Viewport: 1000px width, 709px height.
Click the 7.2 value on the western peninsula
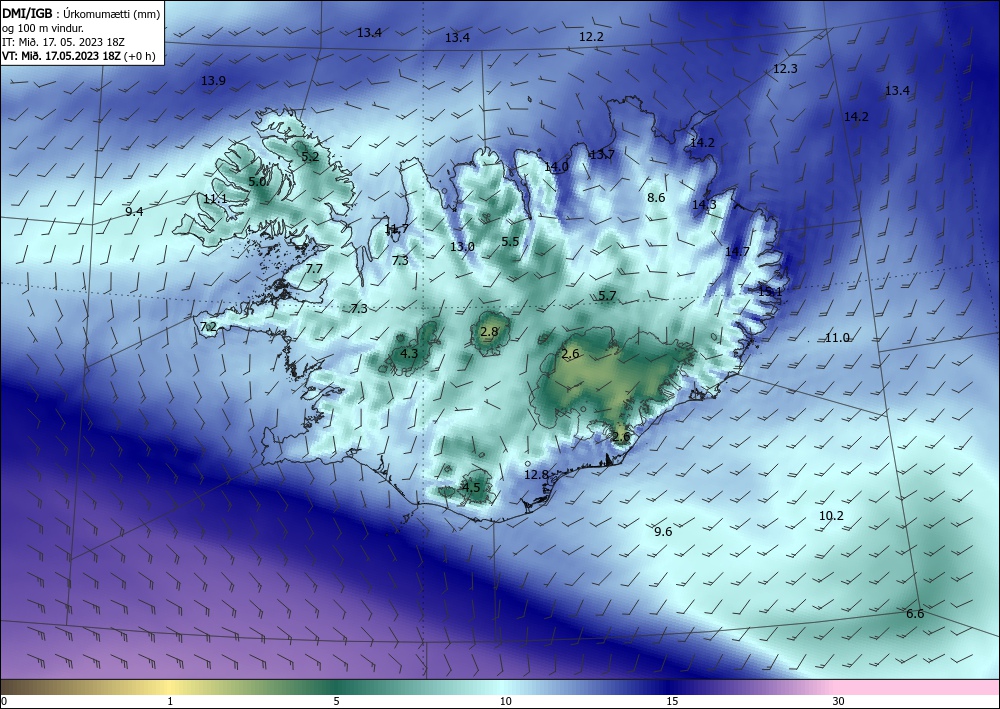pos(208,327)
